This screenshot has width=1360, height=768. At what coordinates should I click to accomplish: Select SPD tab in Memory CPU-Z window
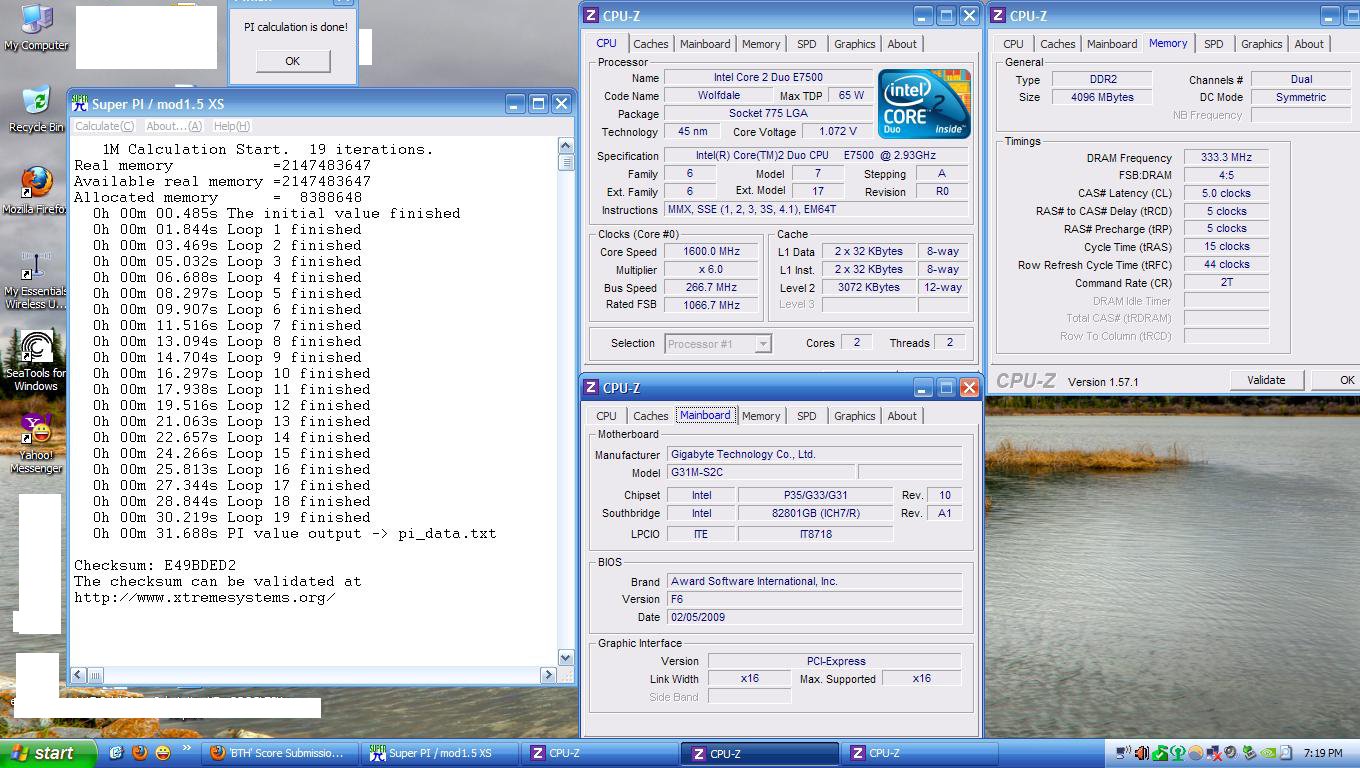point(1213,44)
